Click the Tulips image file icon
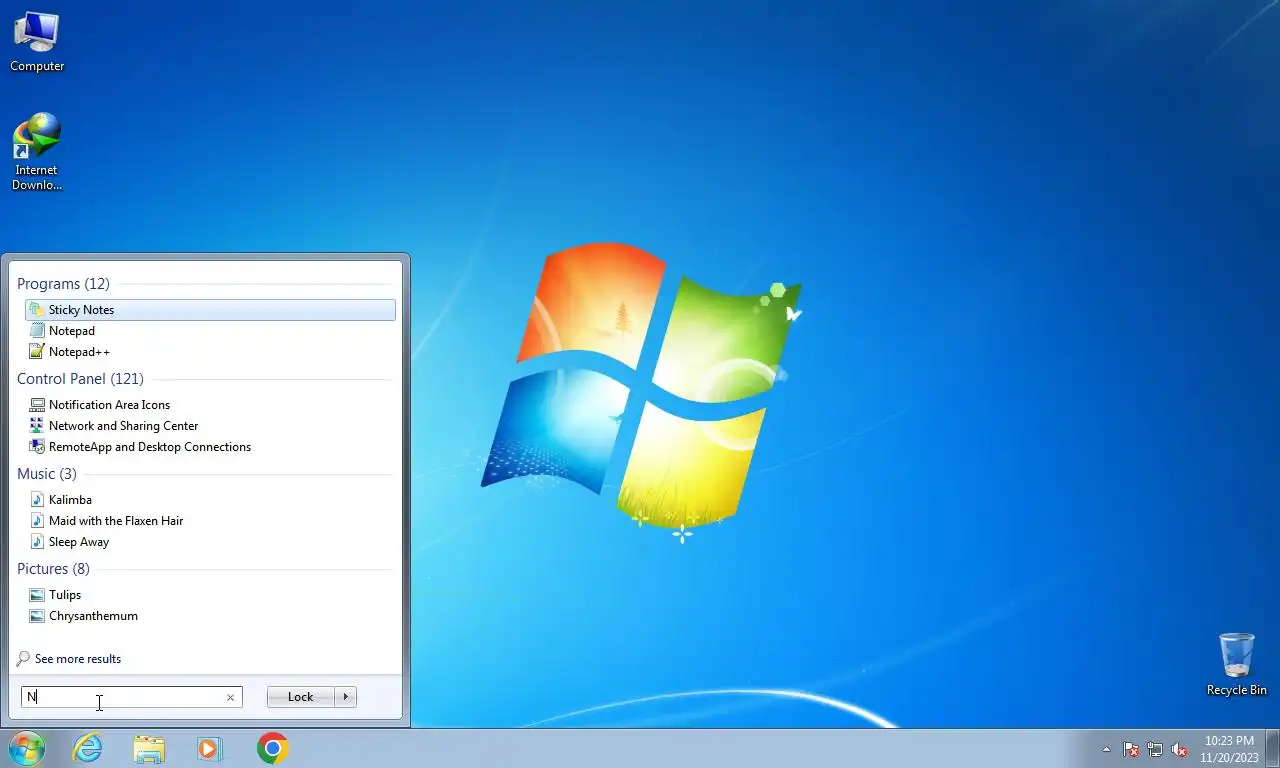 click(37, 595)
